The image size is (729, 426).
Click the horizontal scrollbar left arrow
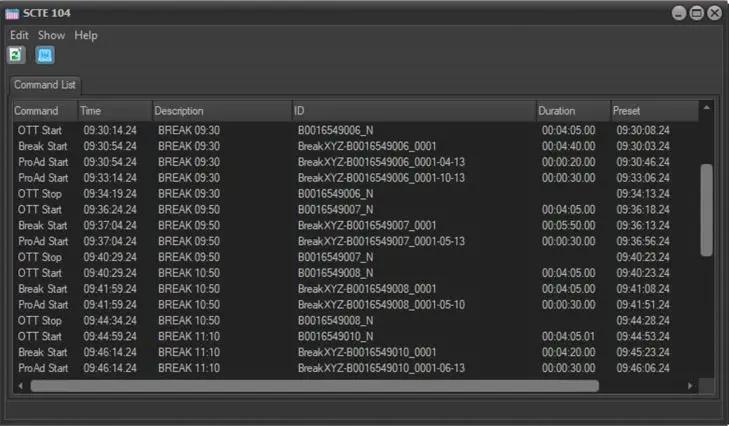click(20, 385)
